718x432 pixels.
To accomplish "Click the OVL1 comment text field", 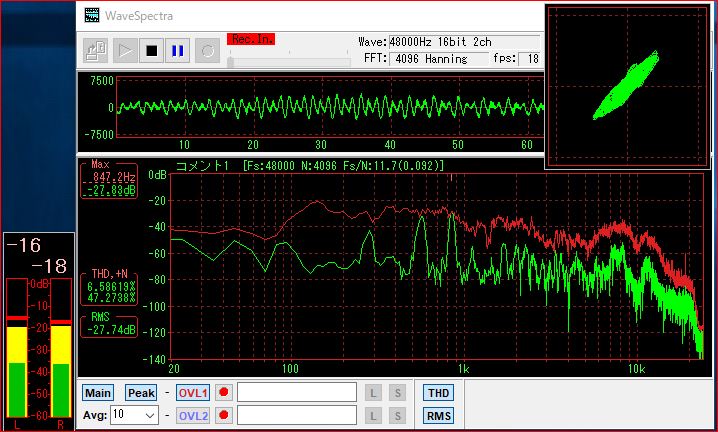I will [x=296, y=393].
